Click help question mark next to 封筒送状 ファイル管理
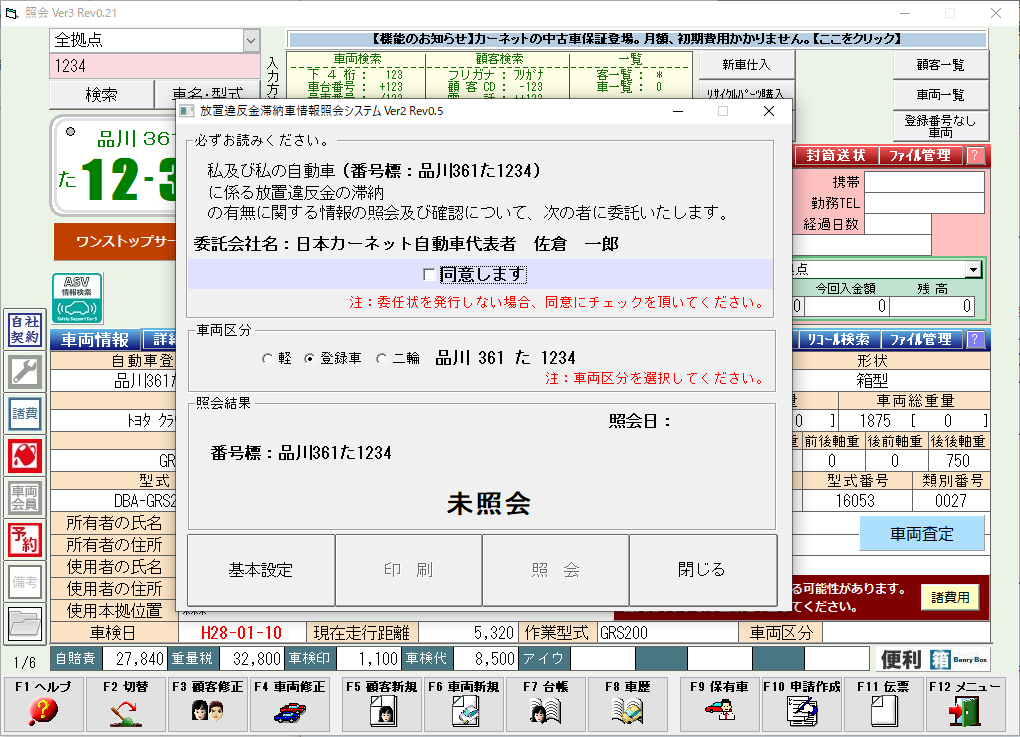Image resolution: width=1020 pixels, height=737 pixels. click(x=974, y=155)
